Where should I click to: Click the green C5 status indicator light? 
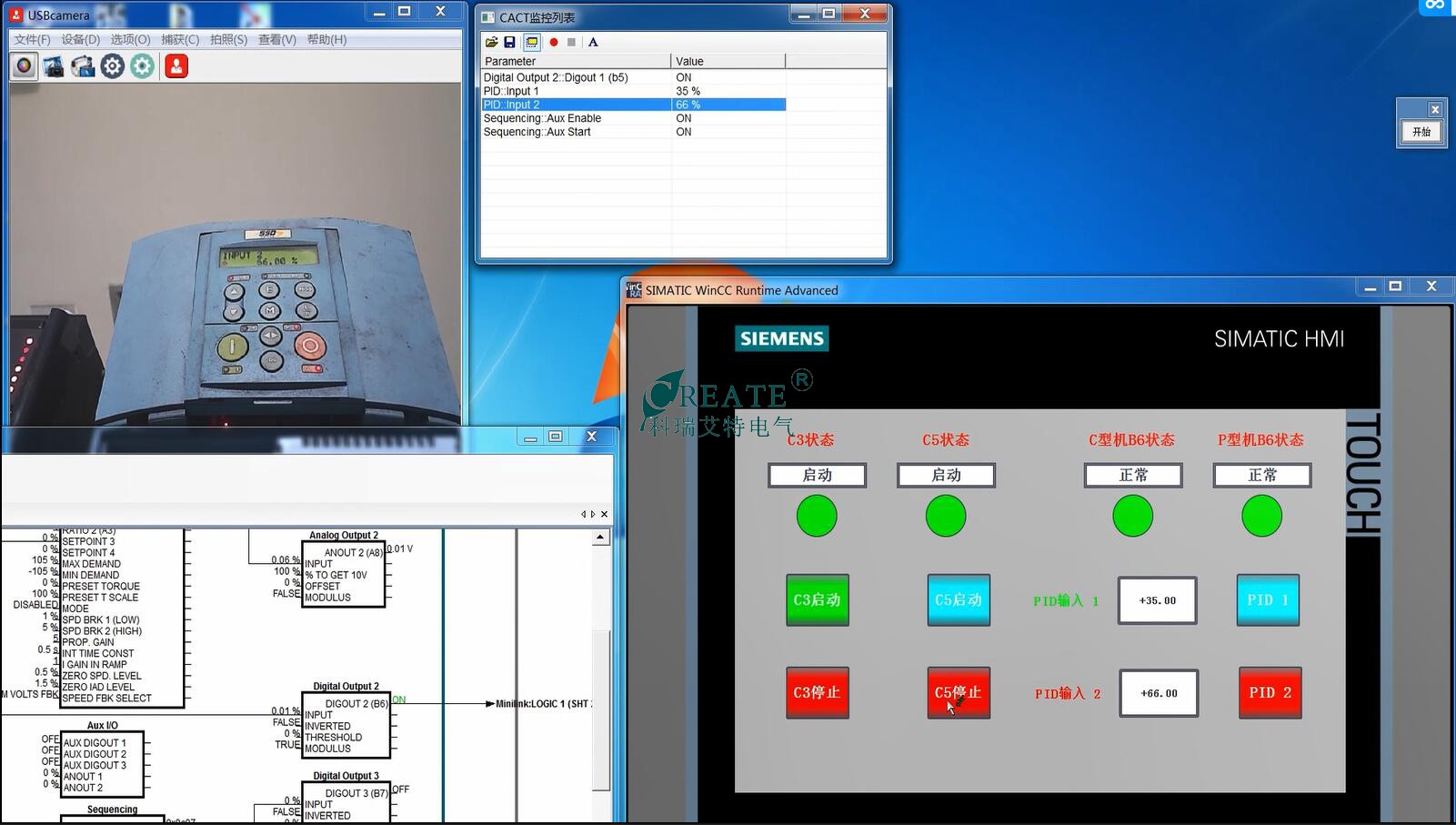(946, 516)
